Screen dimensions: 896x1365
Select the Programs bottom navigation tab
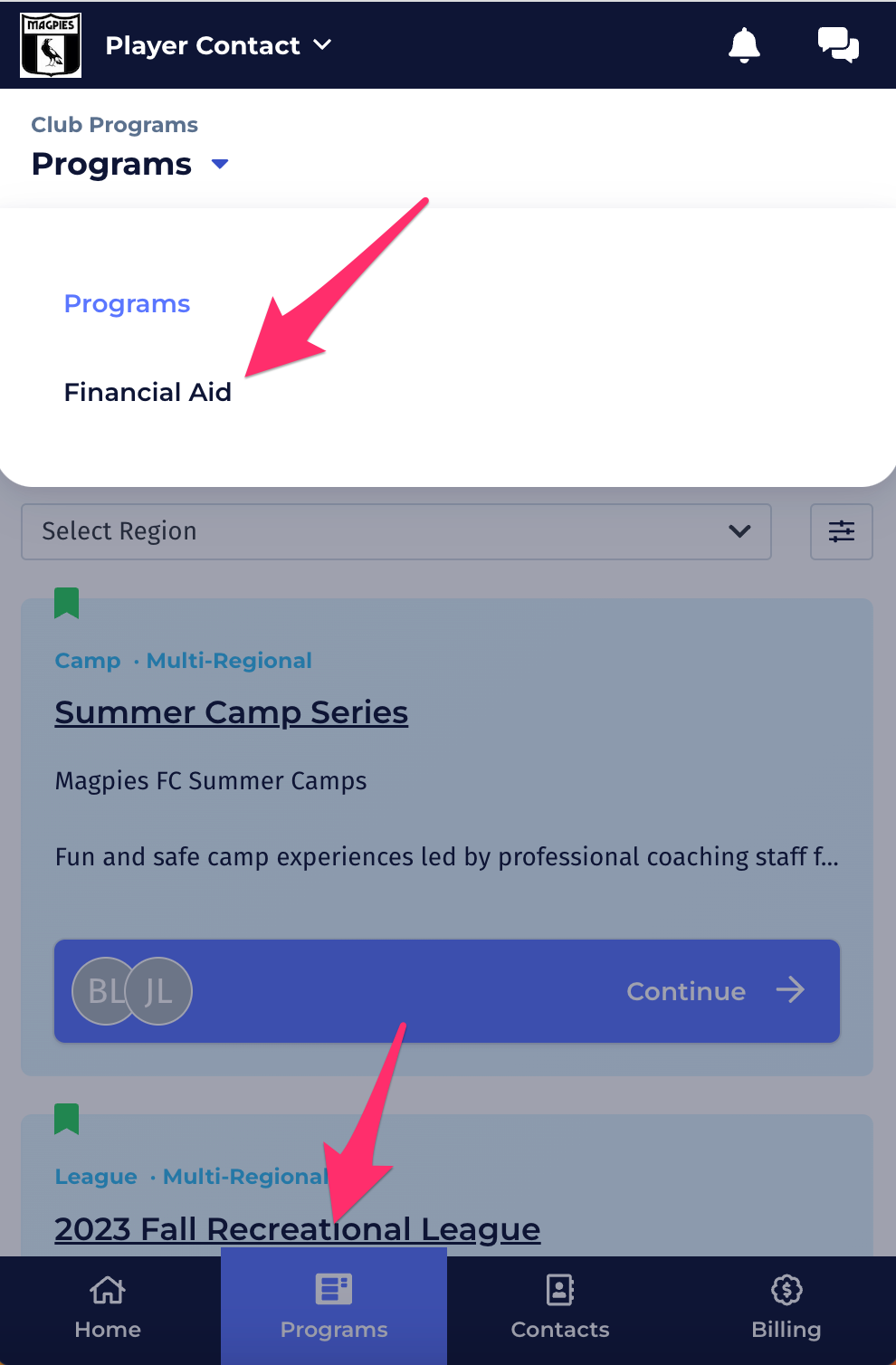334,1307
